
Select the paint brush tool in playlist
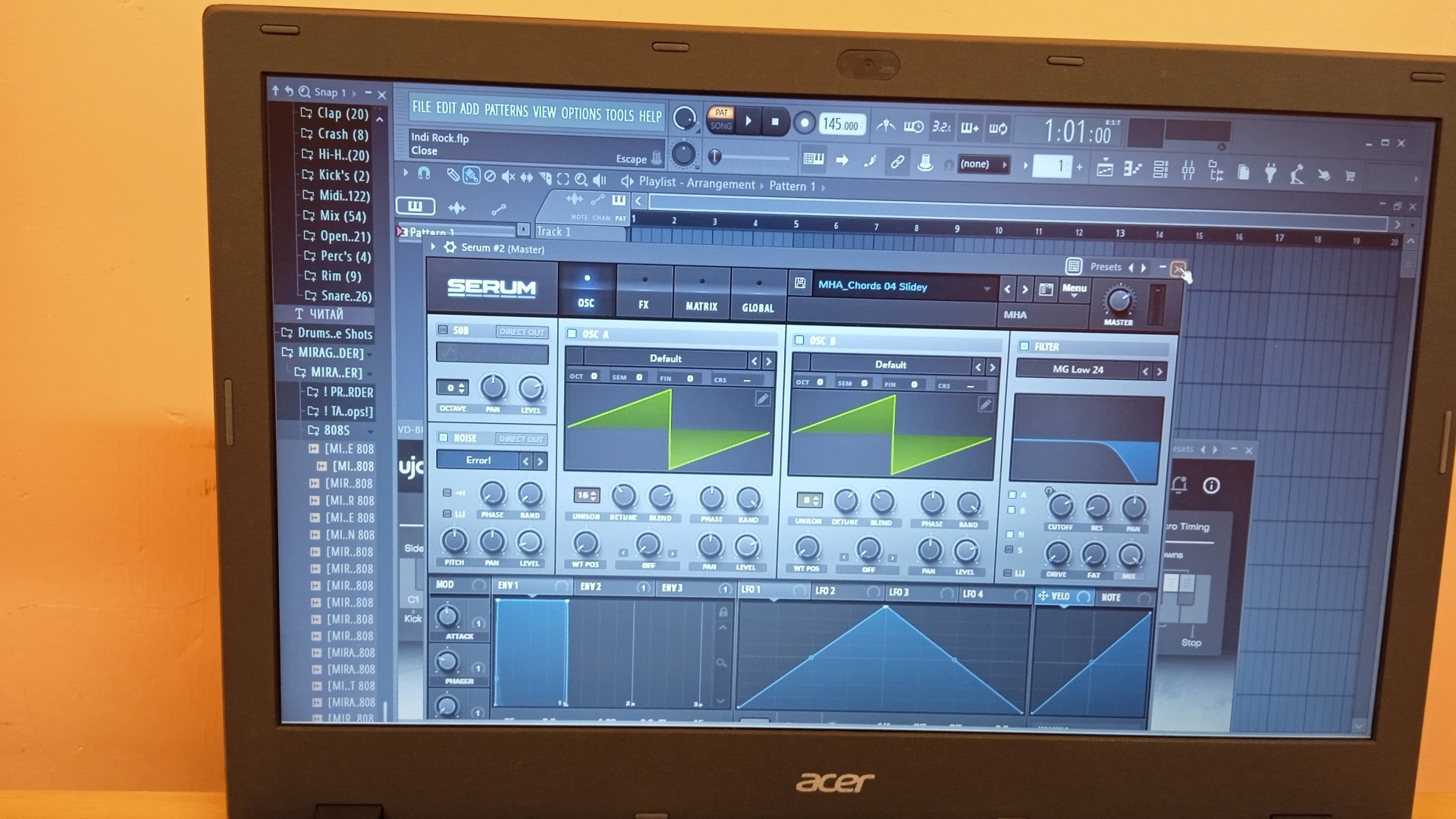point(471,177)
